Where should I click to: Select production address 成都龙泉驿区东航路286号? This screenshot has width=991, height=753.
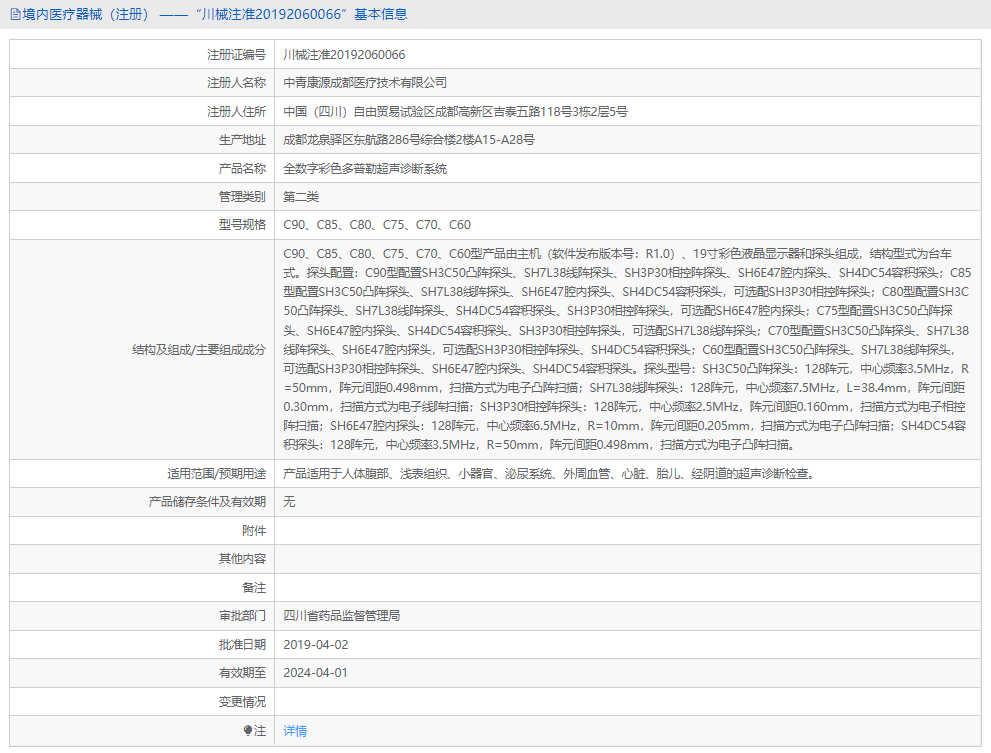tap(409, 140)
